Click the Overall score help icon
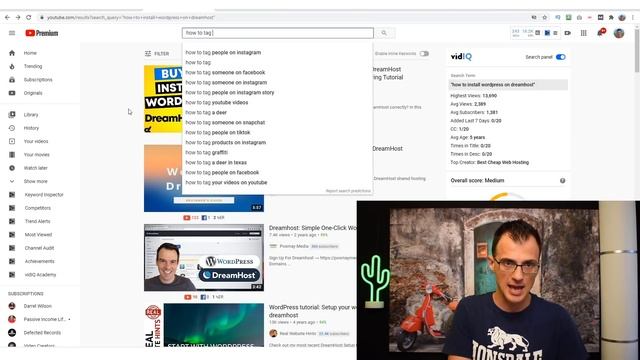This screenshot has width=640, height=360. tap(562, 180)
